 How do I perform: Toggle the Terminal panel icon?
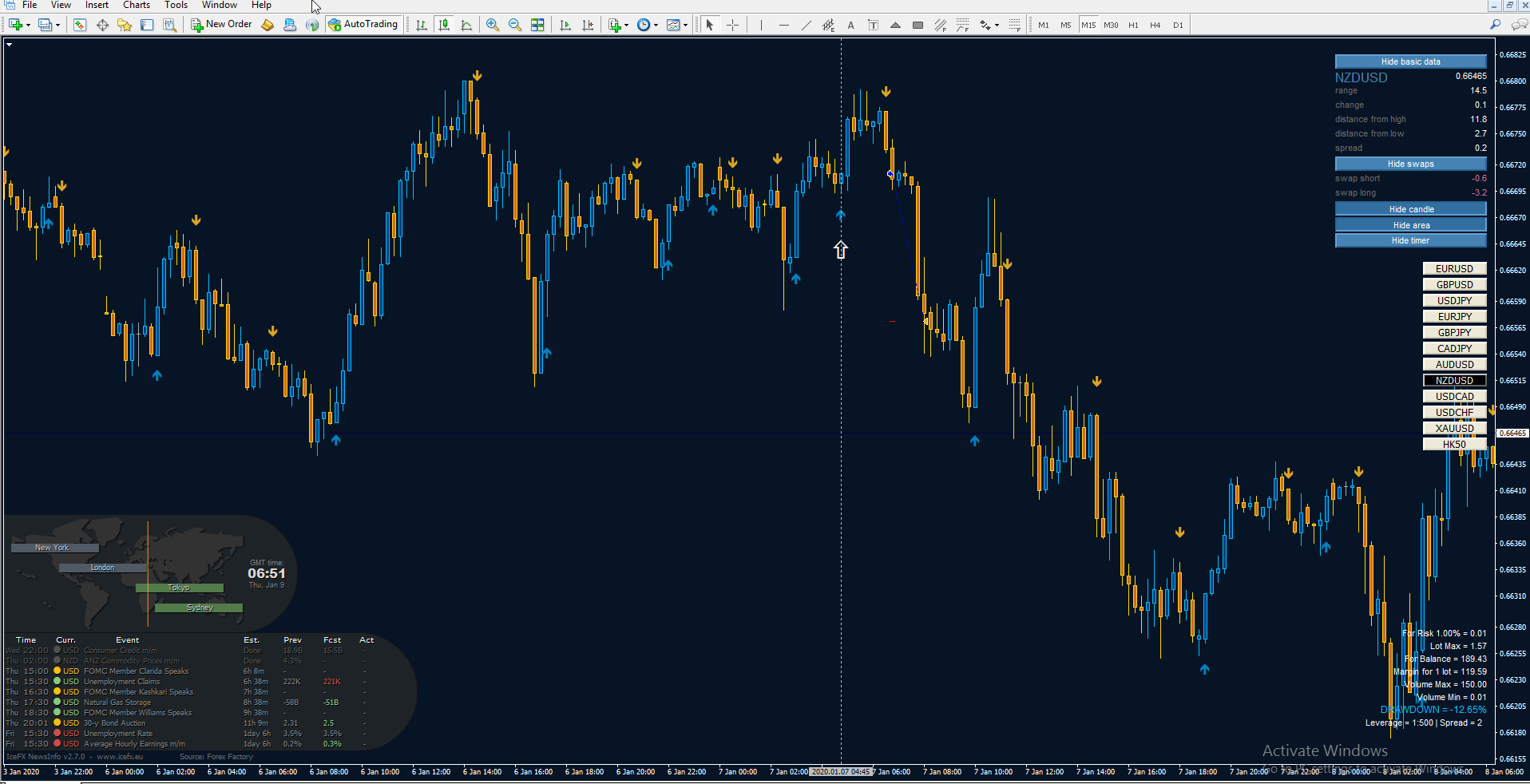click(147, 25)
